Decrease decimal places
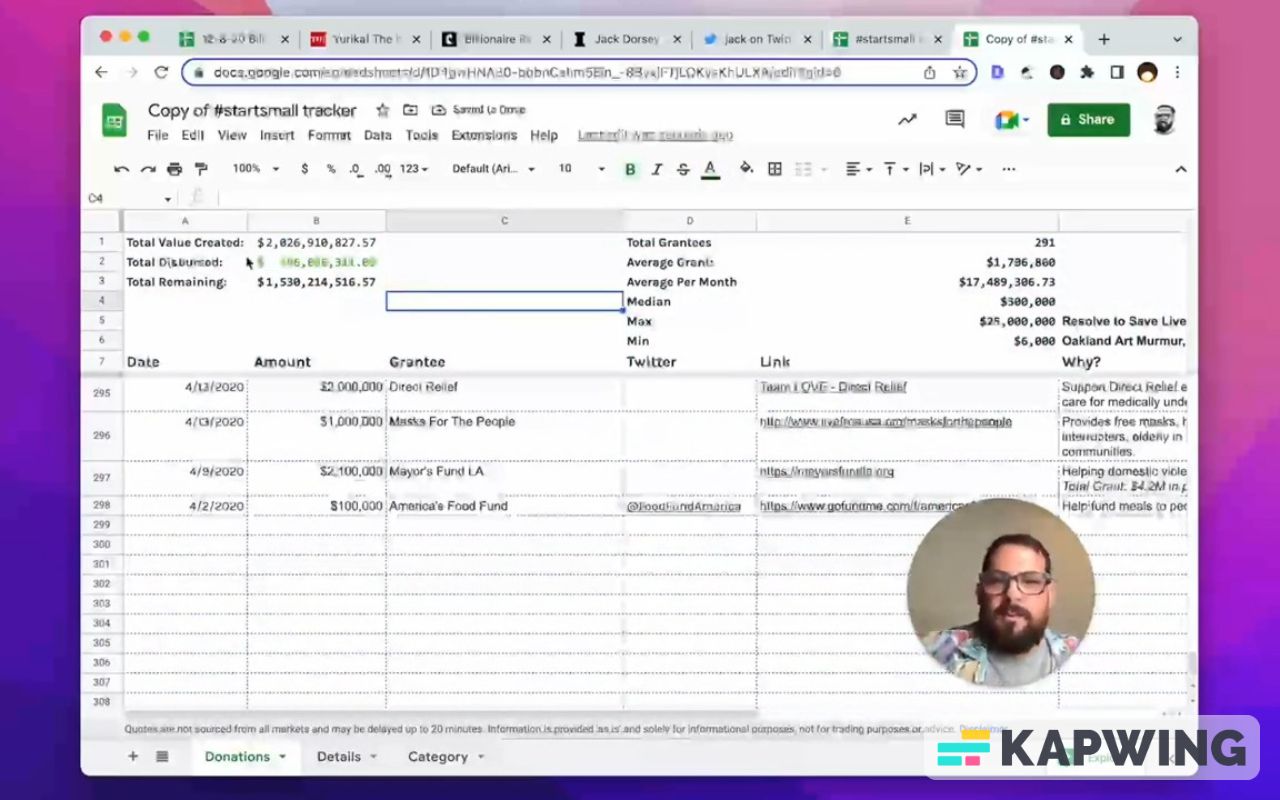The width and height of the screenshot is (1280, 800). click(356, 169)
